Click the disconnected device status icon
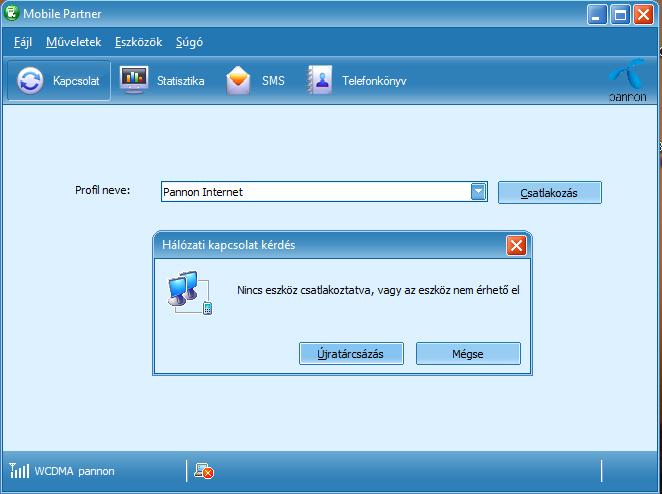The width and height of the screenshot is (662, 494). pos(204,471)
